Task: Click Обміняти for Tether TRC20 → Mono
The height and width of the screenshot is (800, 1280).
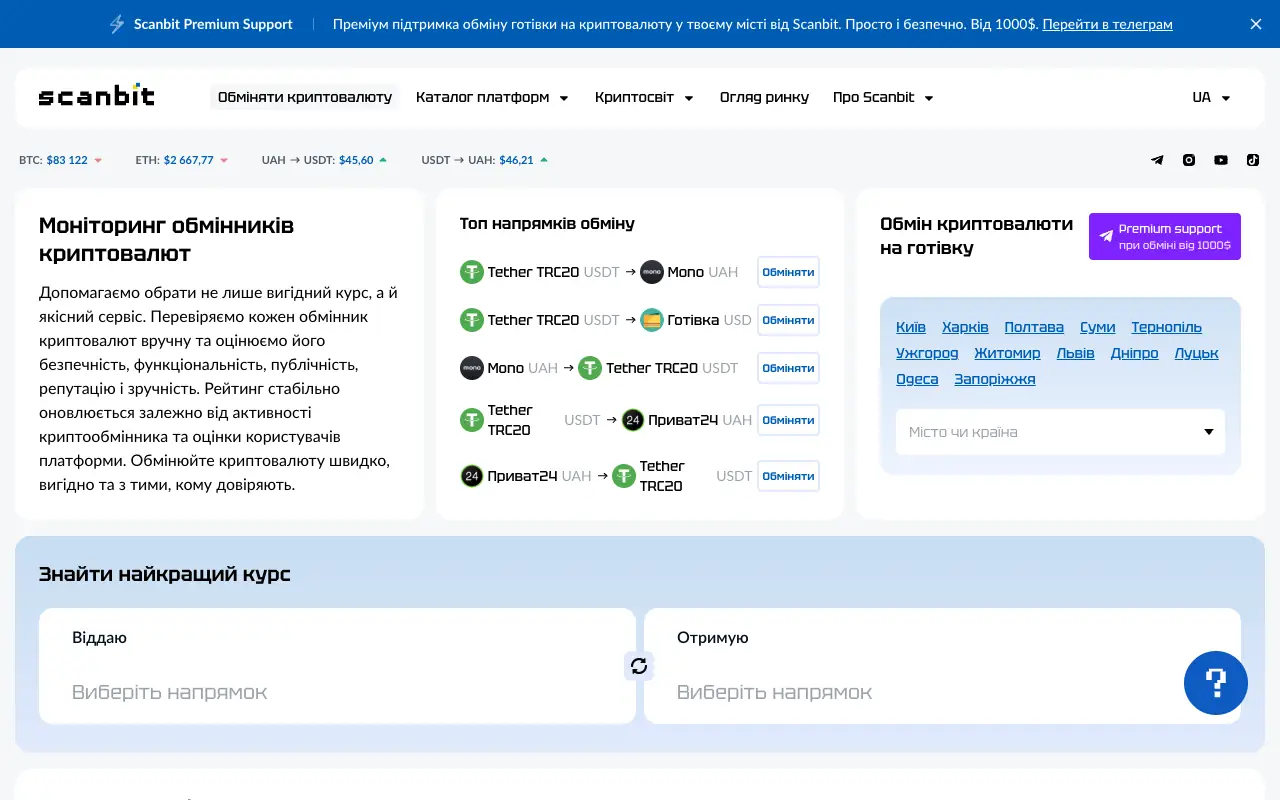Action: [788, 272]
